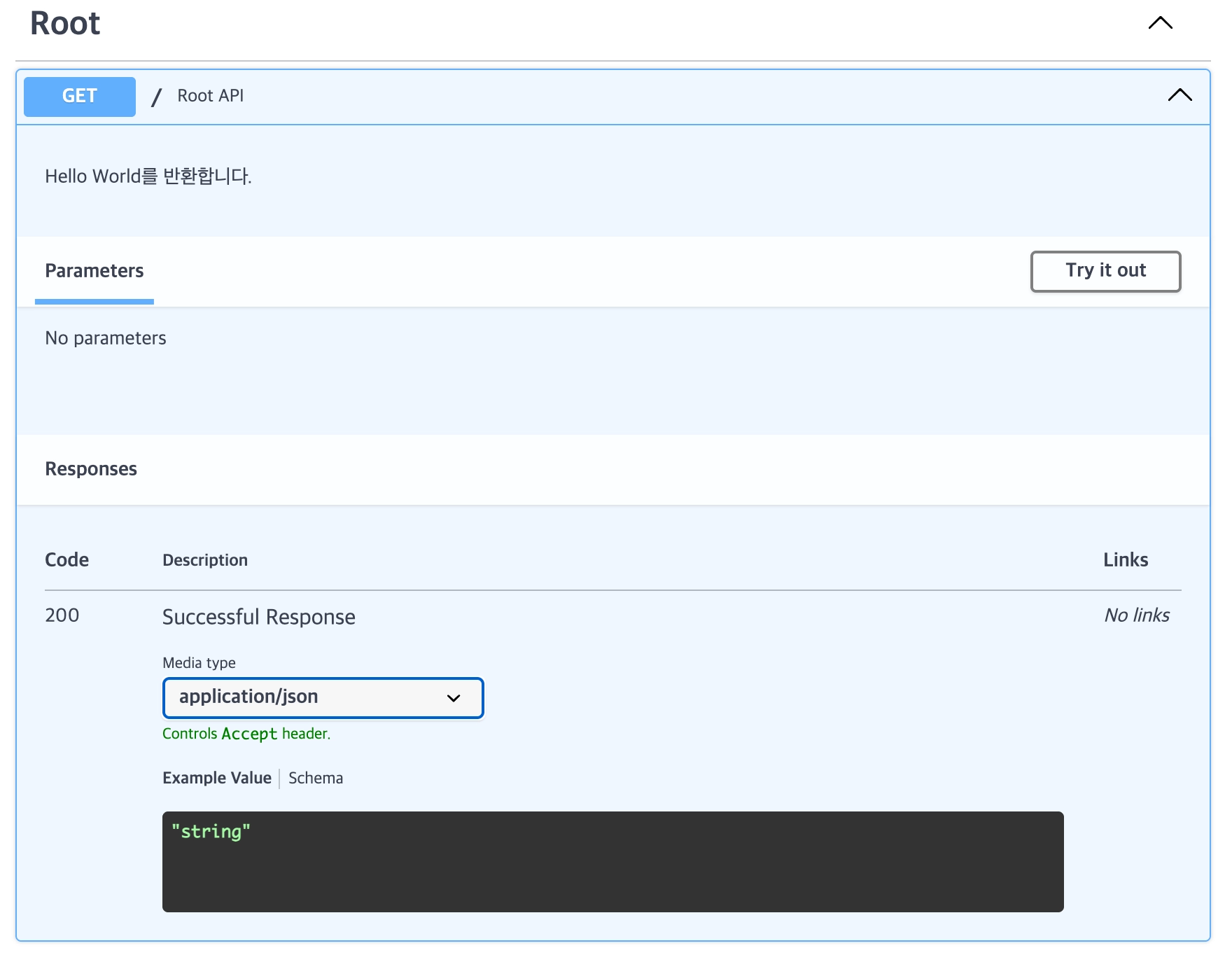Click the Code column header
1232x955 pixels.
(67, 560)
